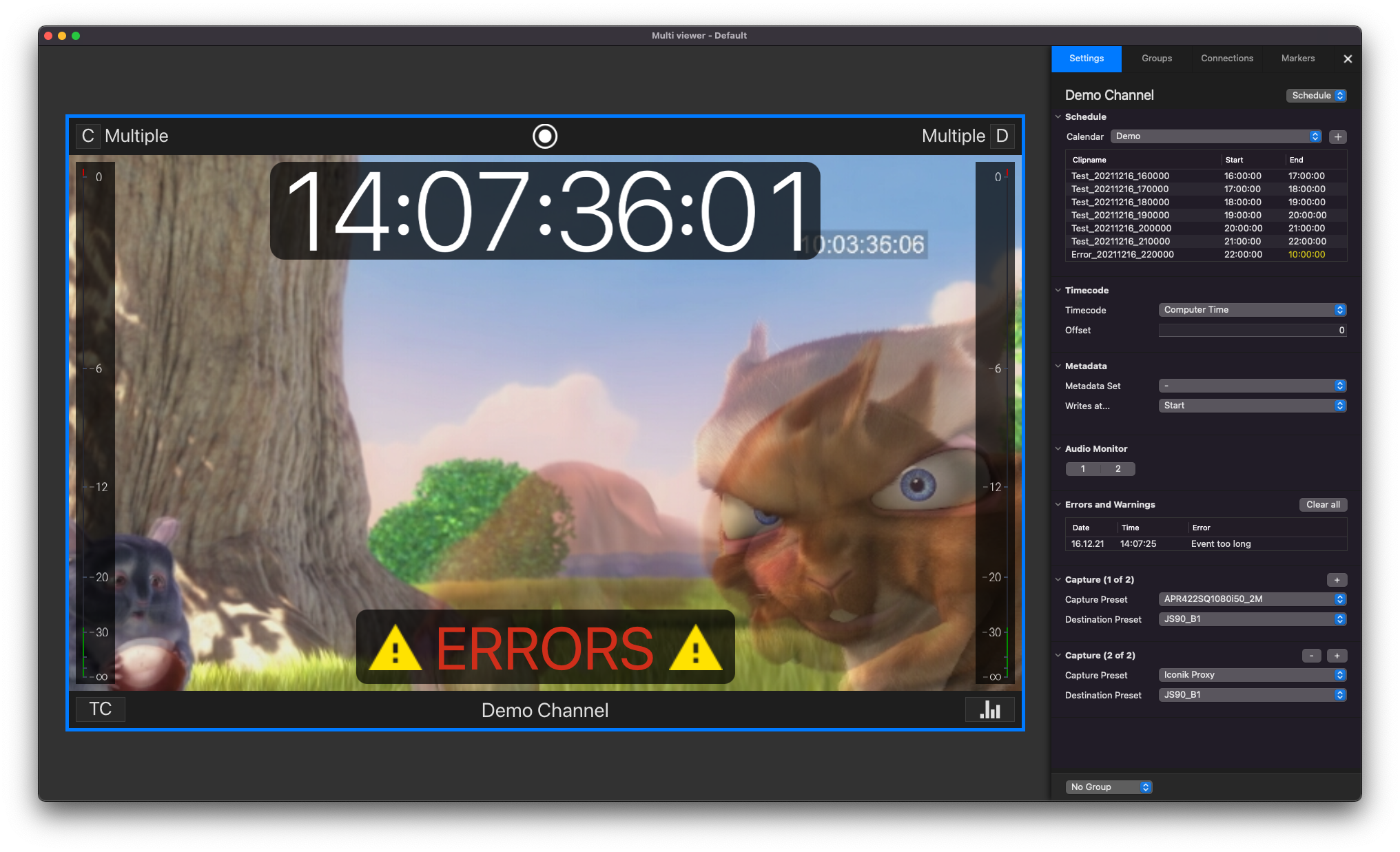Switch to the Settings tab
1400x852 pixels.
[1087, 59]
